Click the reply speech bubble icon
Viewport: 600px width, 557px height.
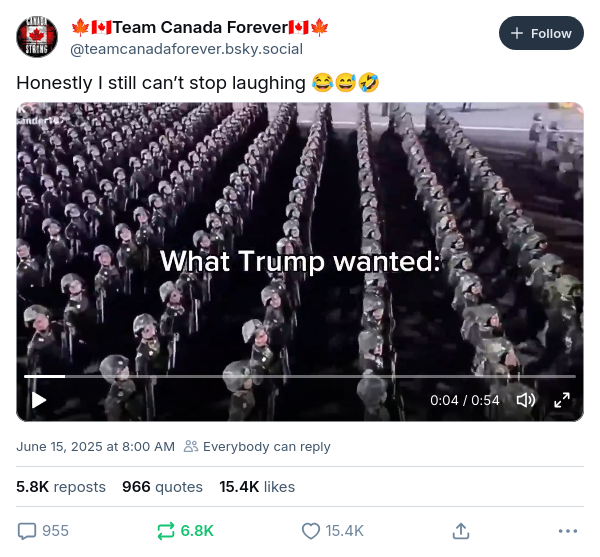tap(28, 531)
